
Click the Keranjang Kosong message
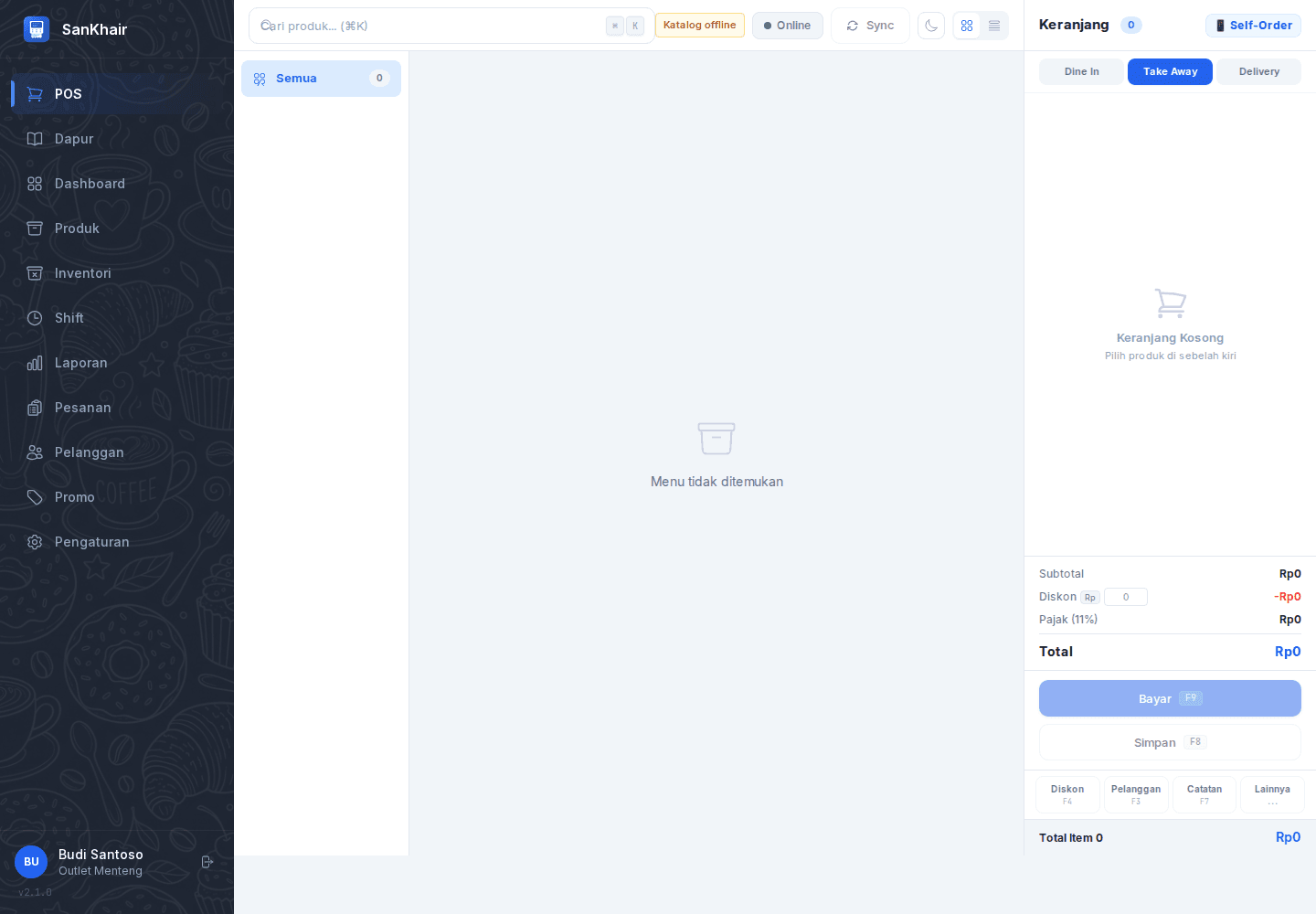point(1170,338)
